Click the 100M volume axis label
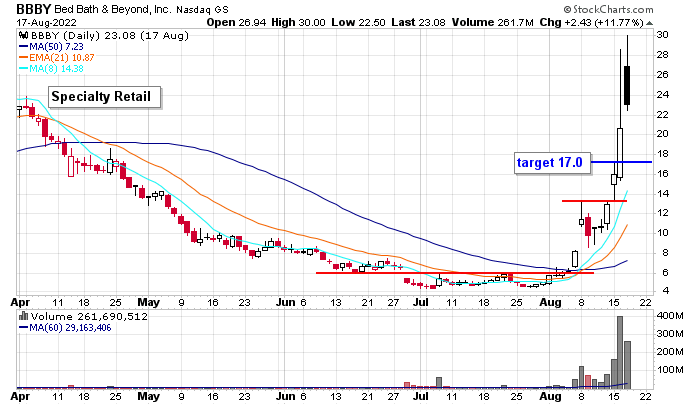The height and width of the screenshot is (405, 700). point(670,370)
